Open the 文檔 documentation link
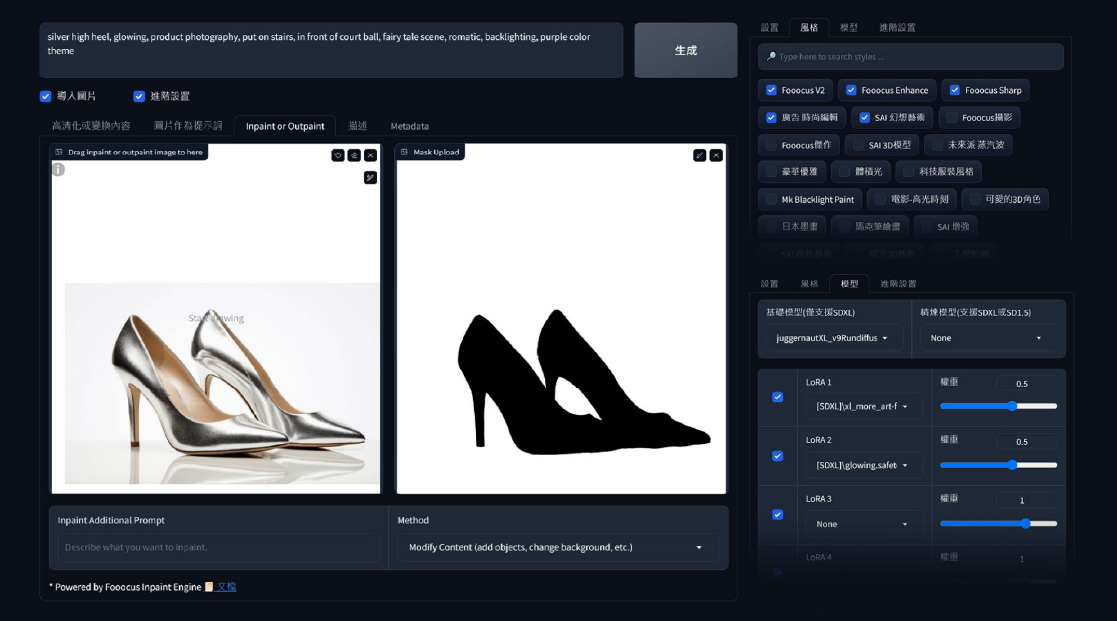This screenshot has width=1117, height=621. [x=227, y=587]
